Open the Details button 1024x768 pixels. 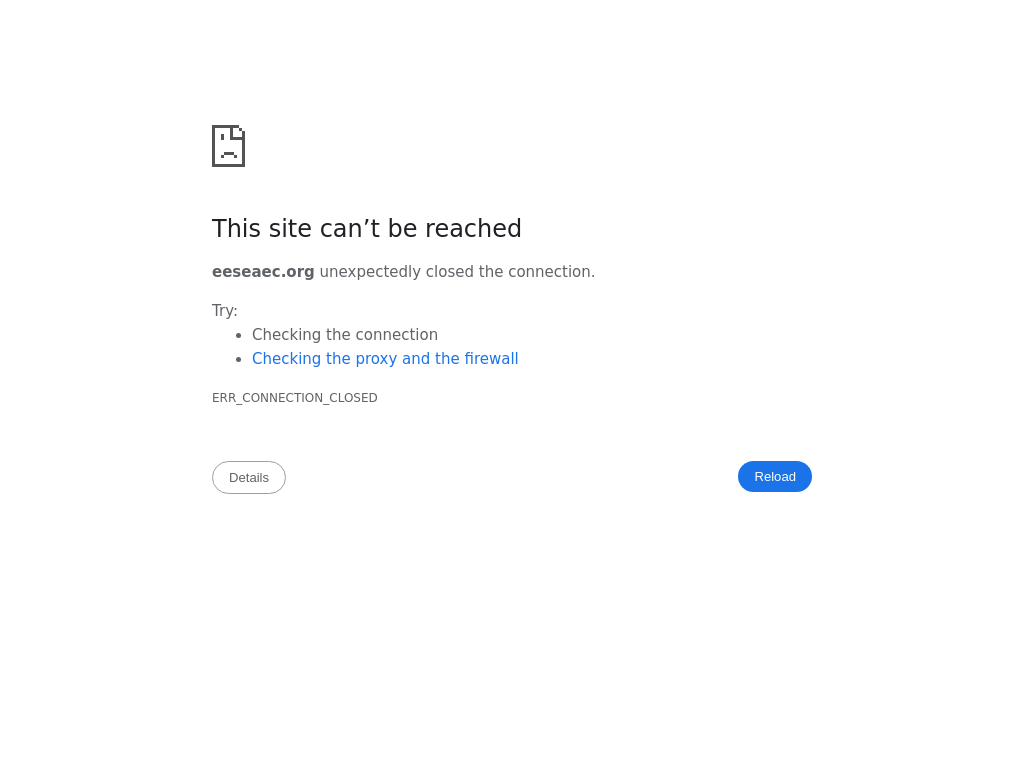(249, 477)
